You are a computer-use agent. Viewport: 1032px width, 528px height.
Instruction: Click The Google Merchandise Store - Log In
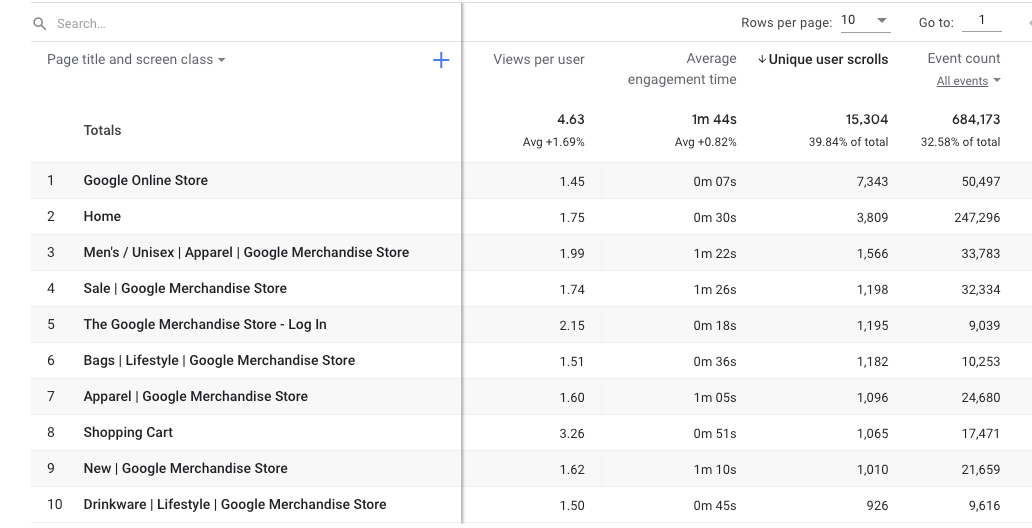pyautogui.click(x=205, y=325)
